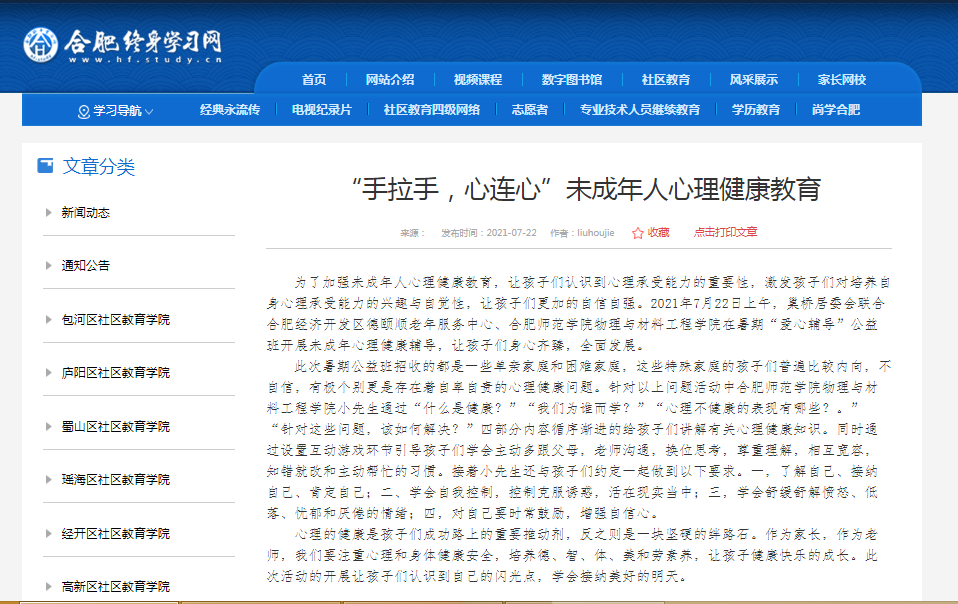958x604 pixels.
Task: Open 庐阳区社区教育学院 category
Action: point(115,373)
